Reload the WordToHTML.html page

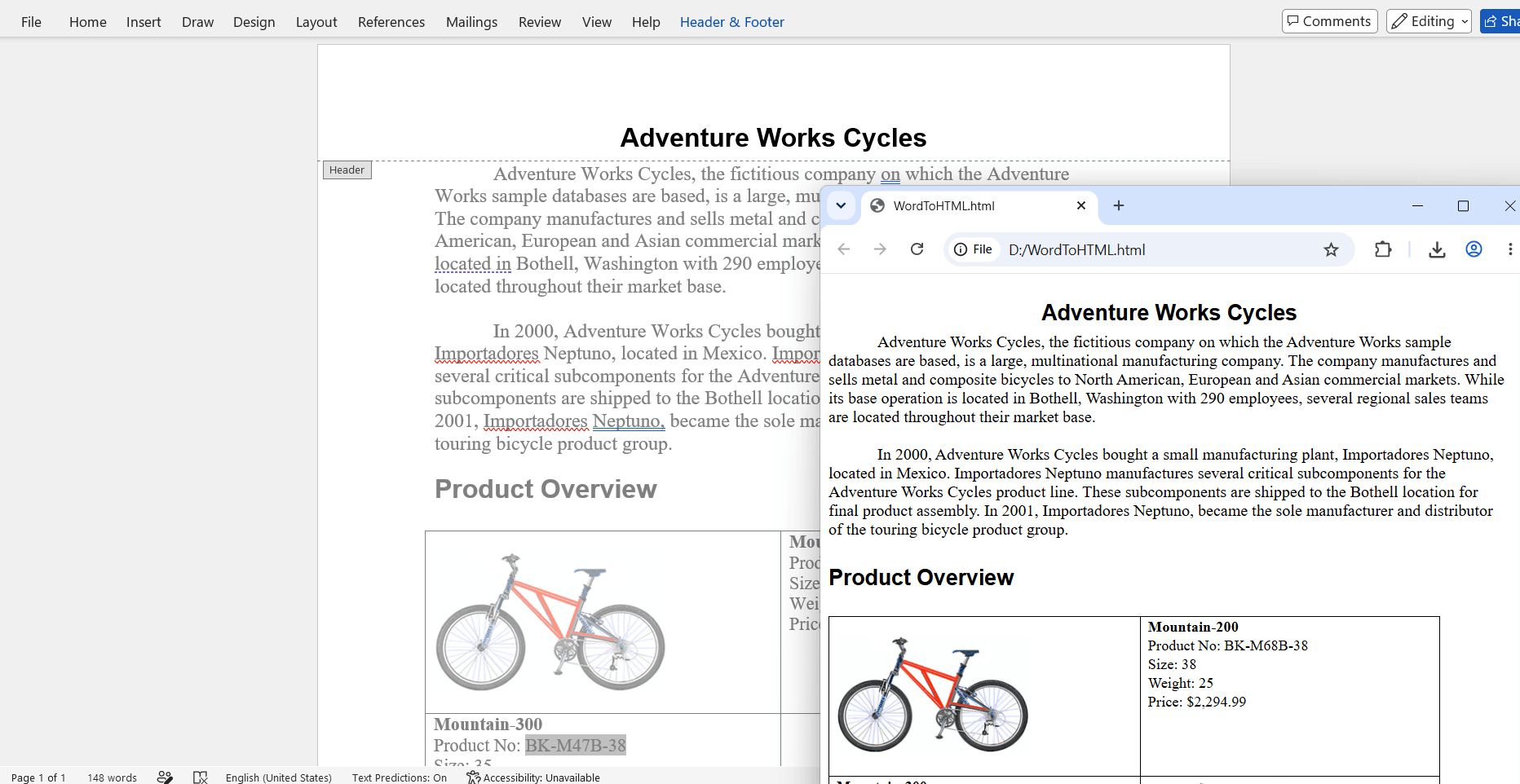(917, 249)
